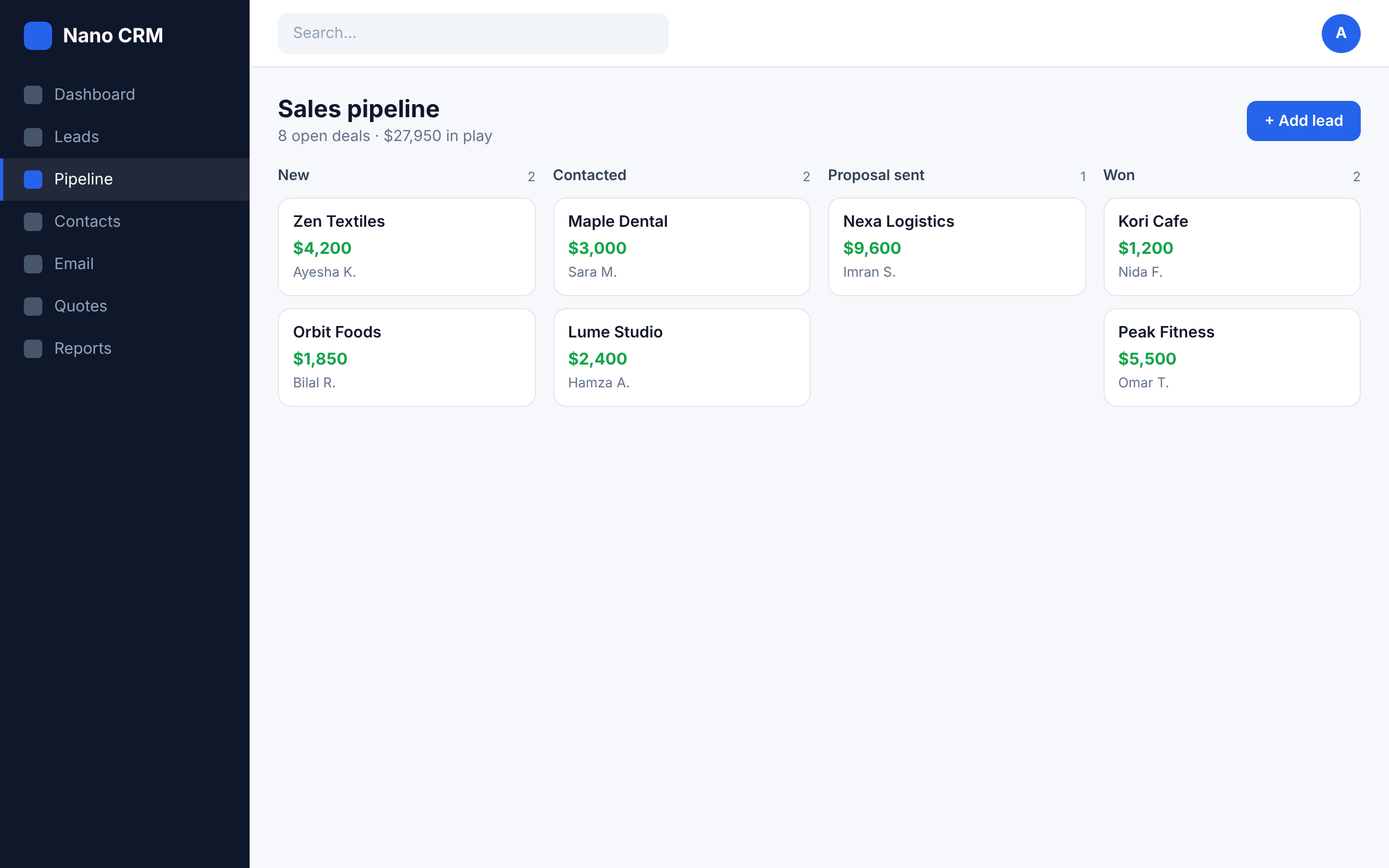
Task: Click contact name 'Hamza A.'
Action: tap(598, 383)
